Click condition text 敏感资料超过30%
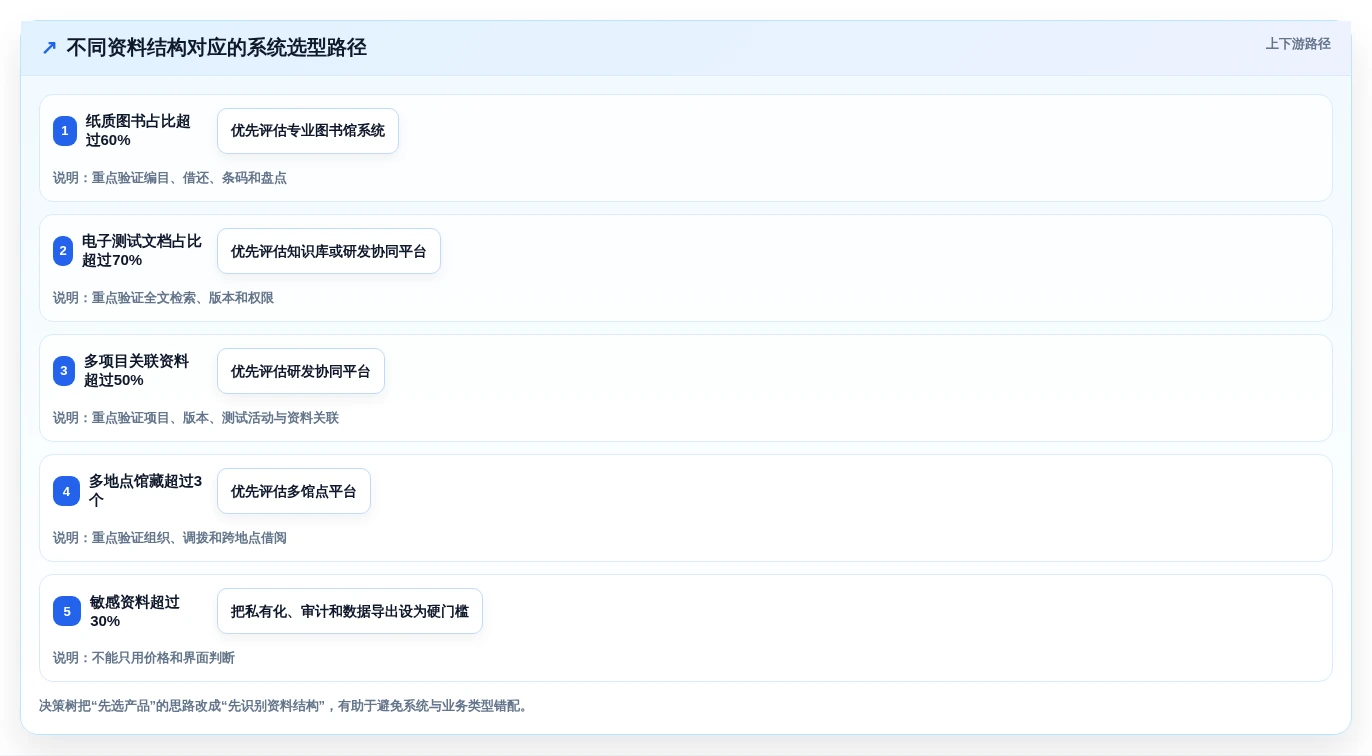The image size is (1372, 756). (x=135, y=611)
